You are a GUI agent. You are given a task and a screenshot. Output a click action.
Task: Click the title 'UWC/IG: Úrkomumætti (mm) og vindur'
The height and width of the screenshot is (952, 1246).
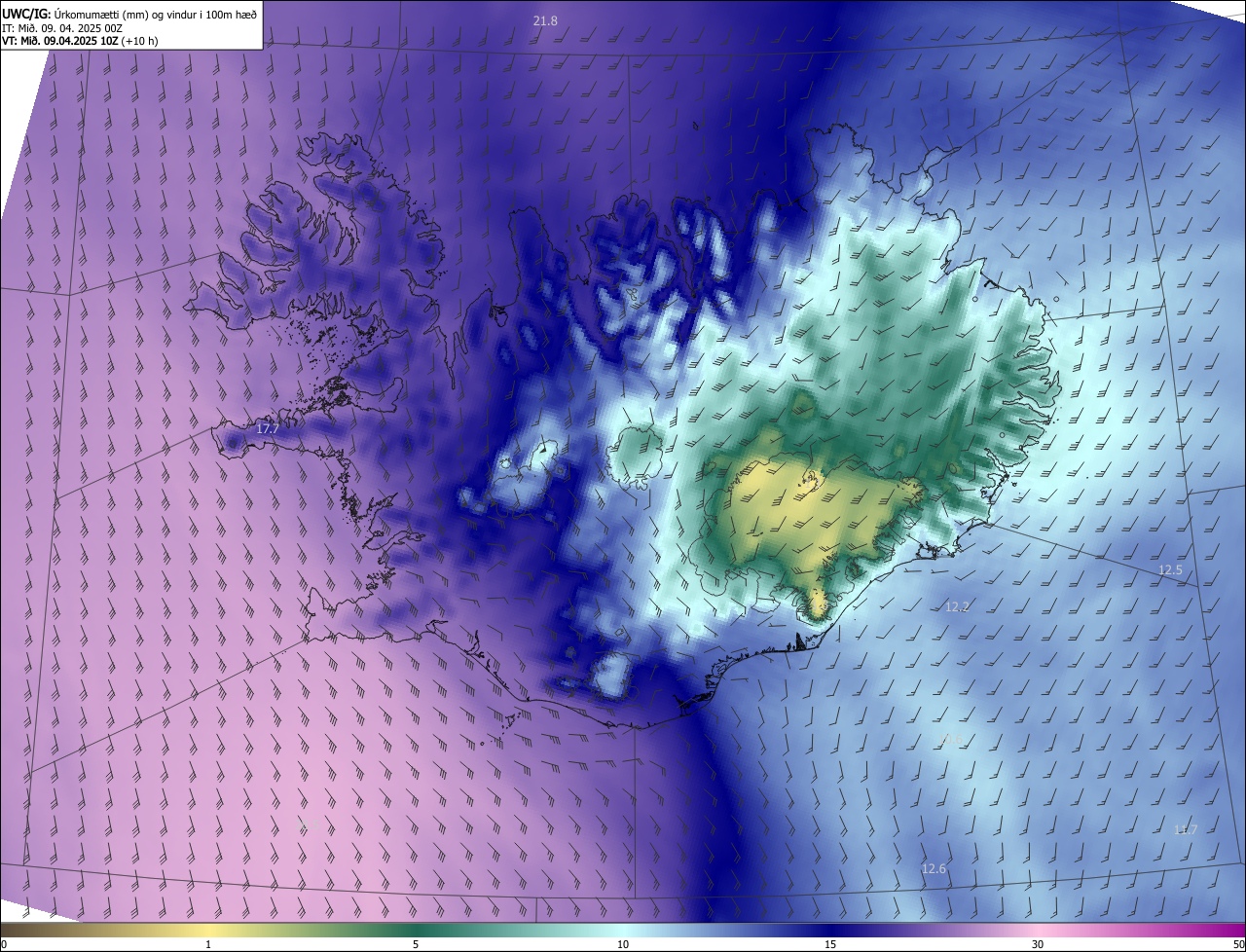(x=129, y=13)
